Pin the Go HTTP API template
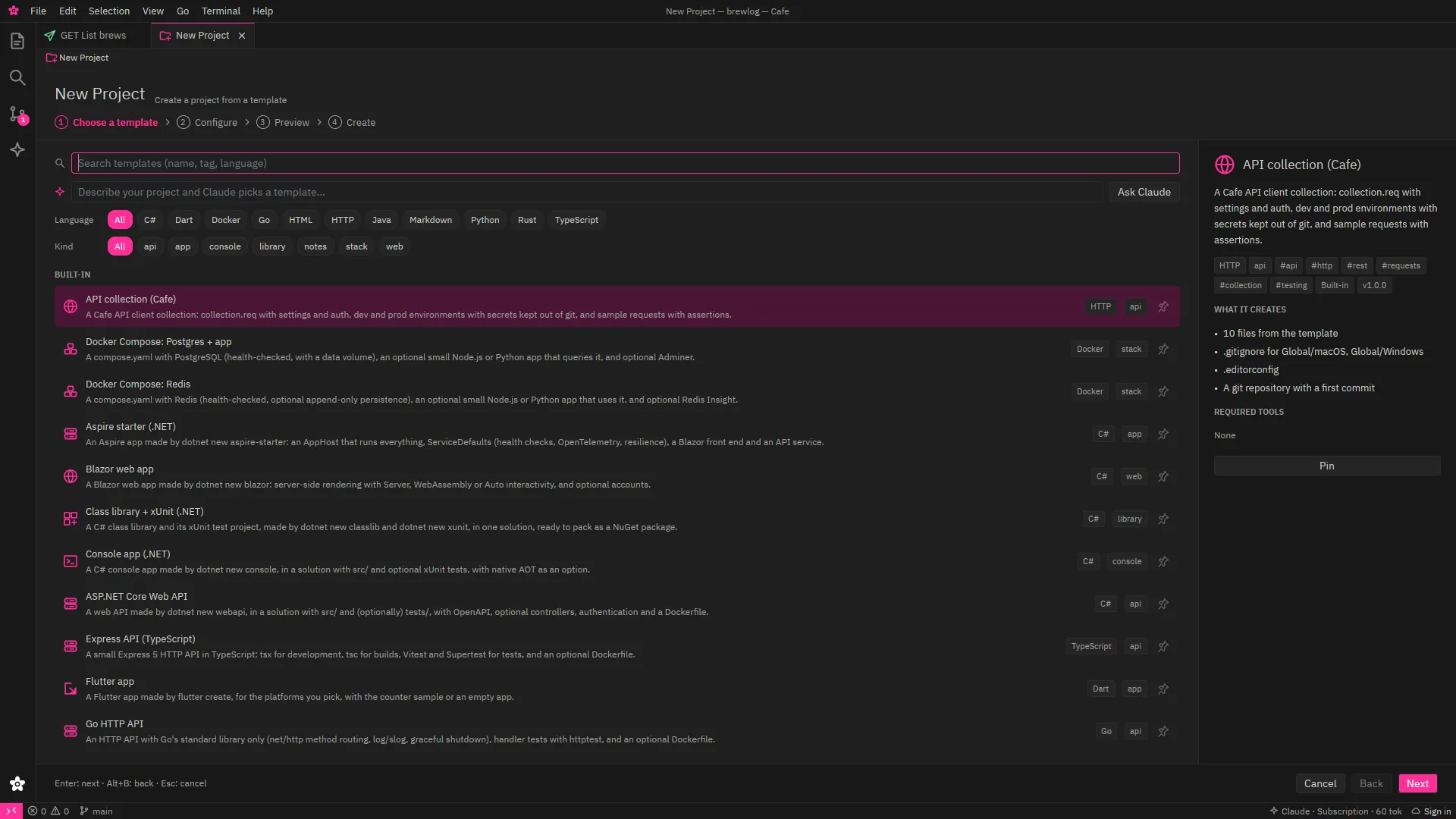The height and width of the screenshot is (819, 1456). [x=1163, y=731]
